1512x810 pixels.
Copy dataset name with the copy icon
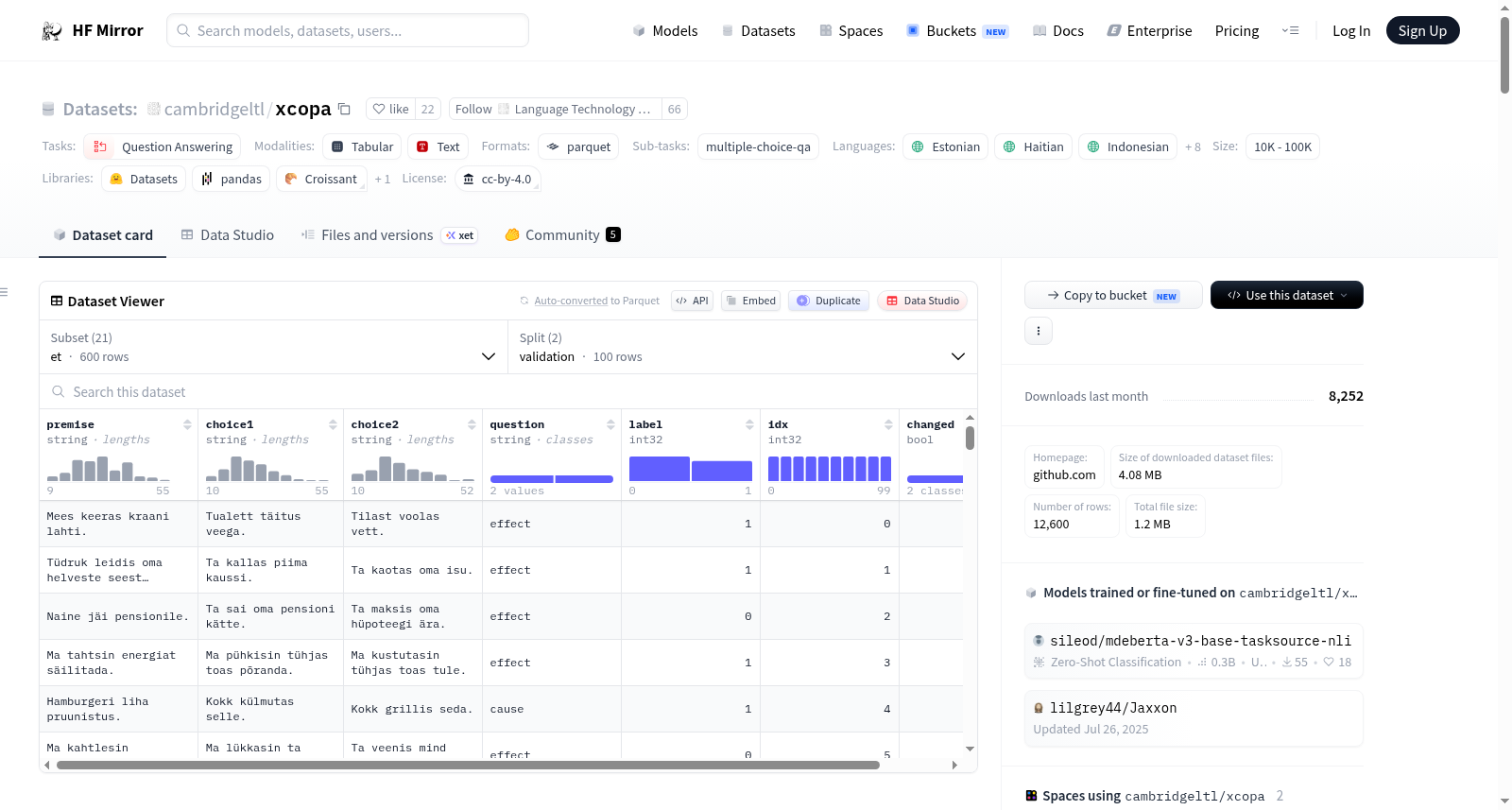344,110
